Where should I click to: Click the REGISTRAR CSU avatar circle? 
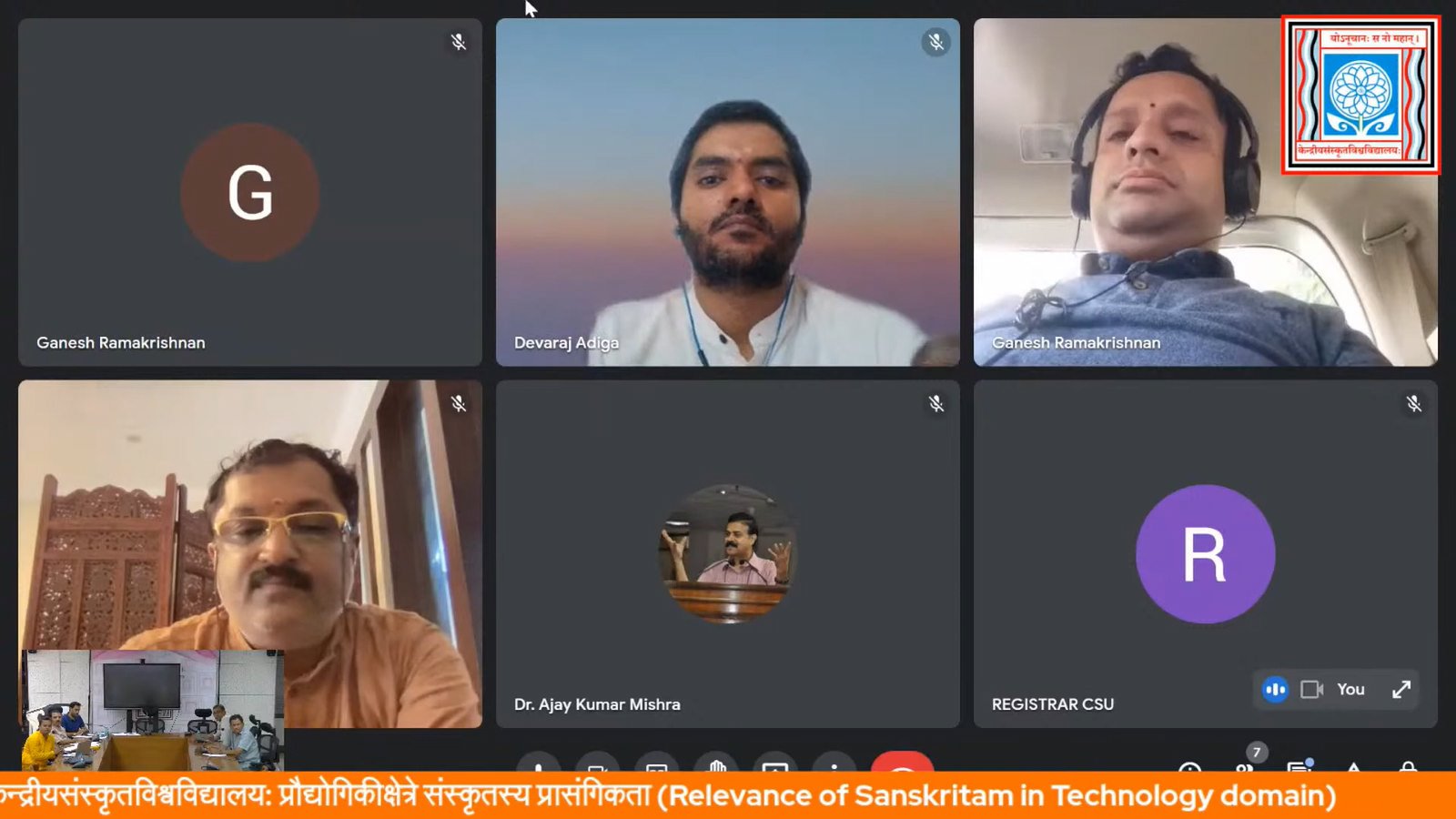[x=1205, y=553]
